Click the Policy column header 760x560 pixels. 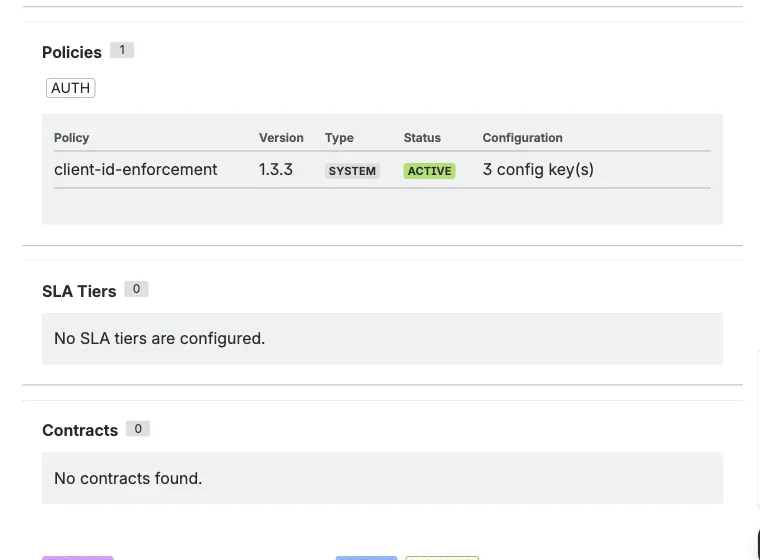72,138
